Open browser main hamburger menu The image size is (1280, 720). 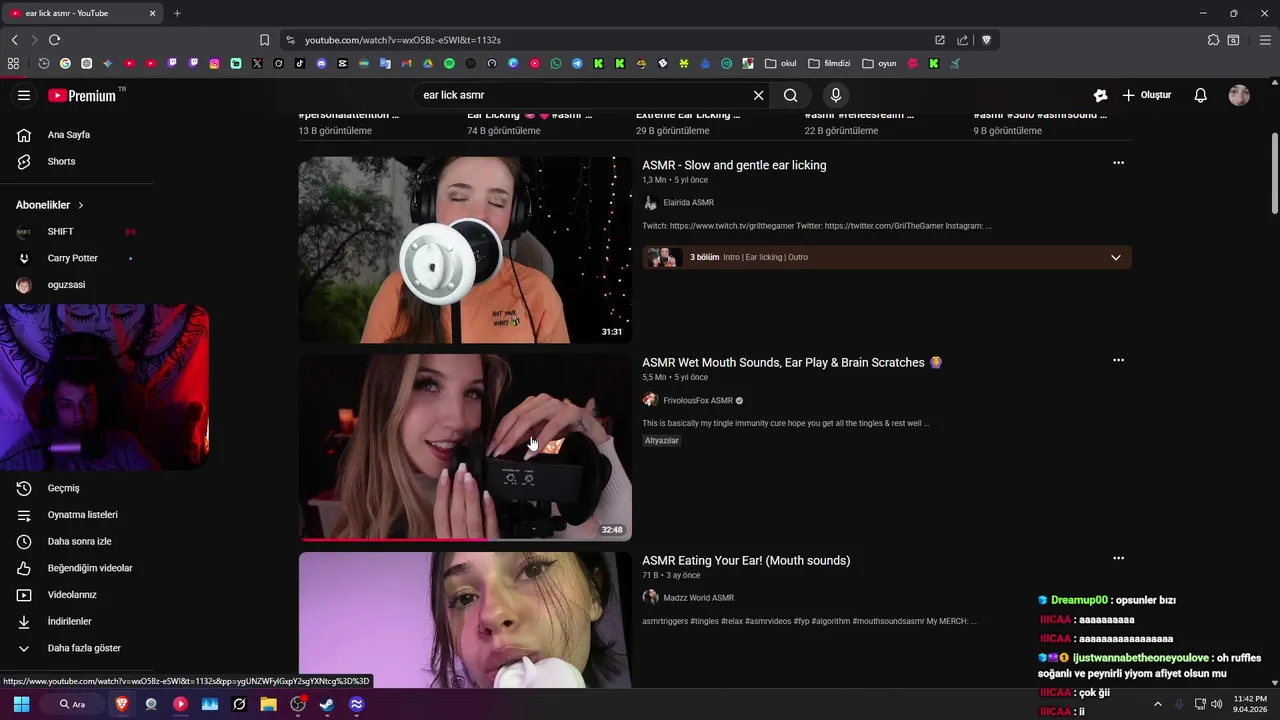pos(1265,40)
